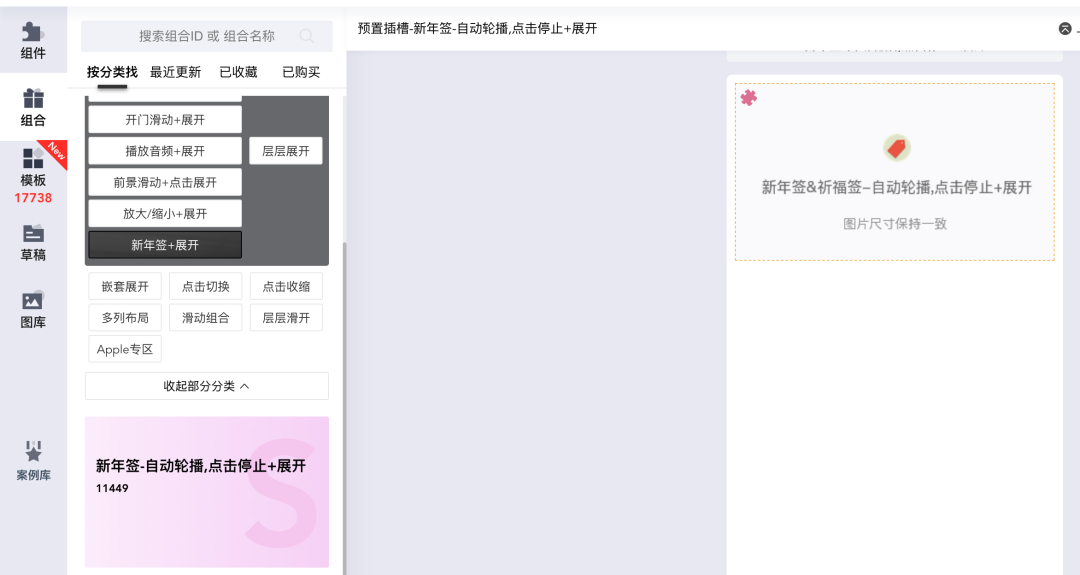Click the 预置插槽-新年签 title text

point(477,28)
